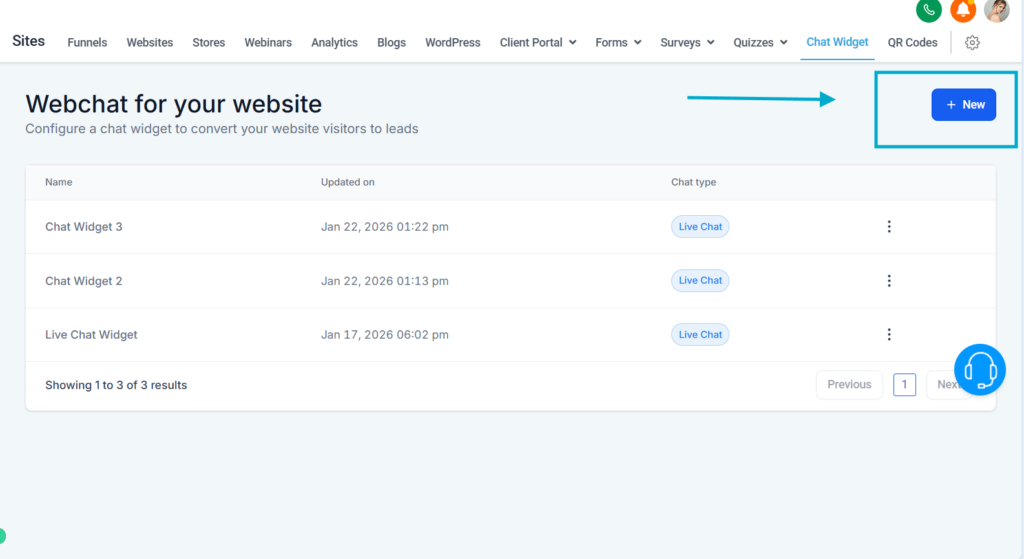Open the Chat Widget 3 row
Screen dimensions: 1024x559
[84, 227]
